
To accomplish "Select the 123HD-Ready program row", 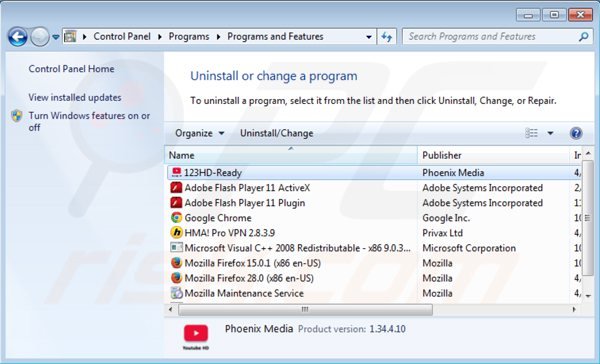I will 374,173.
